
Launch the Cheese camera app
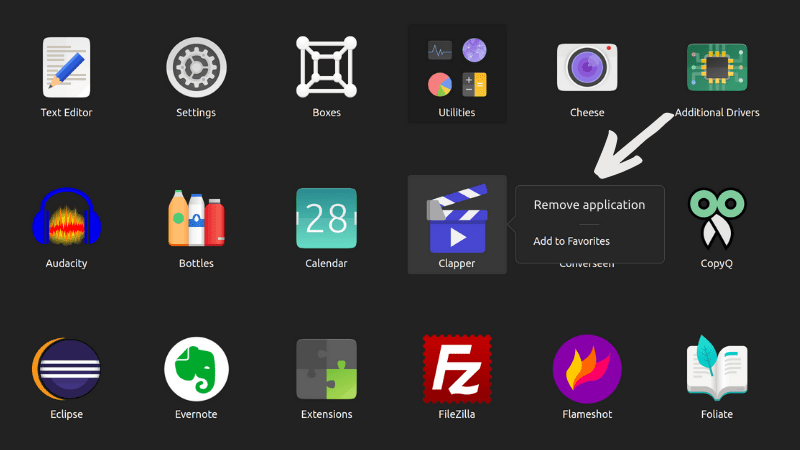[587, 68]
